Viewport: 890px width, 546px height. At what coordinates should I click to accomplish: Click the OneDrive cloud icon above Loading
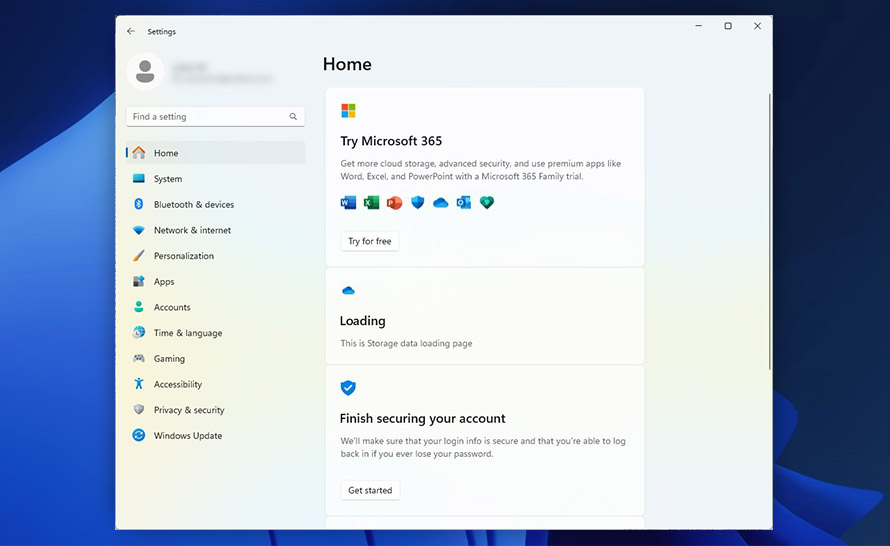pyautogui.click(x=348, y=291)
